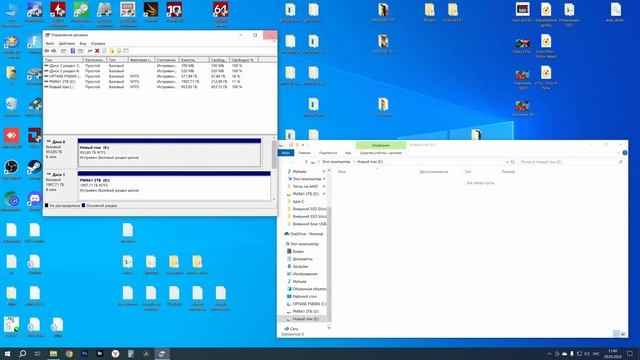Sort by the Имя column in Explorer
This screenshot has height=360, width=640.
[342, 172]
